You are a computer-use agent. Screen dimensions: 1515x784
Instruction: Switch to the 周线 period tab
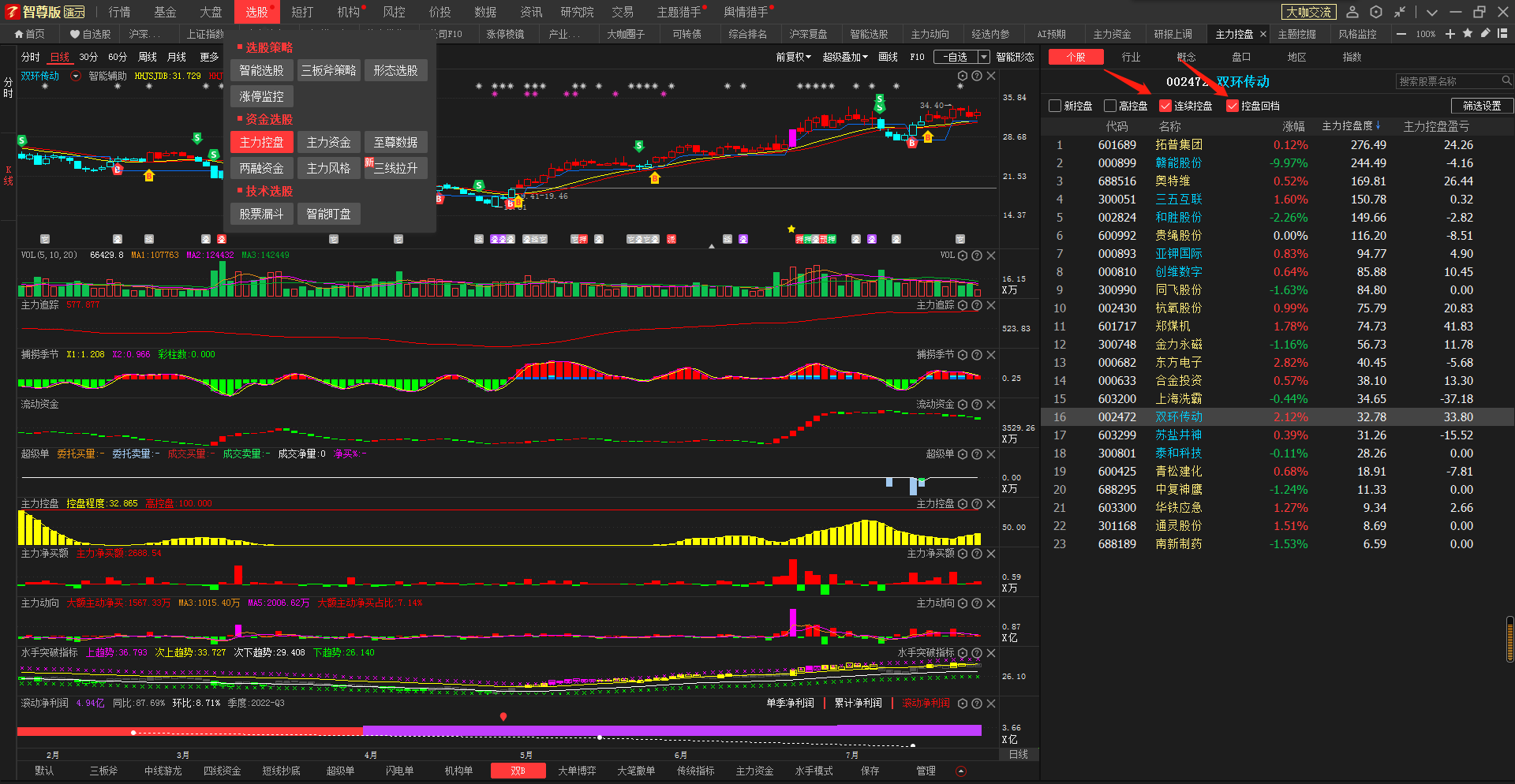click(x=148, y=57)
